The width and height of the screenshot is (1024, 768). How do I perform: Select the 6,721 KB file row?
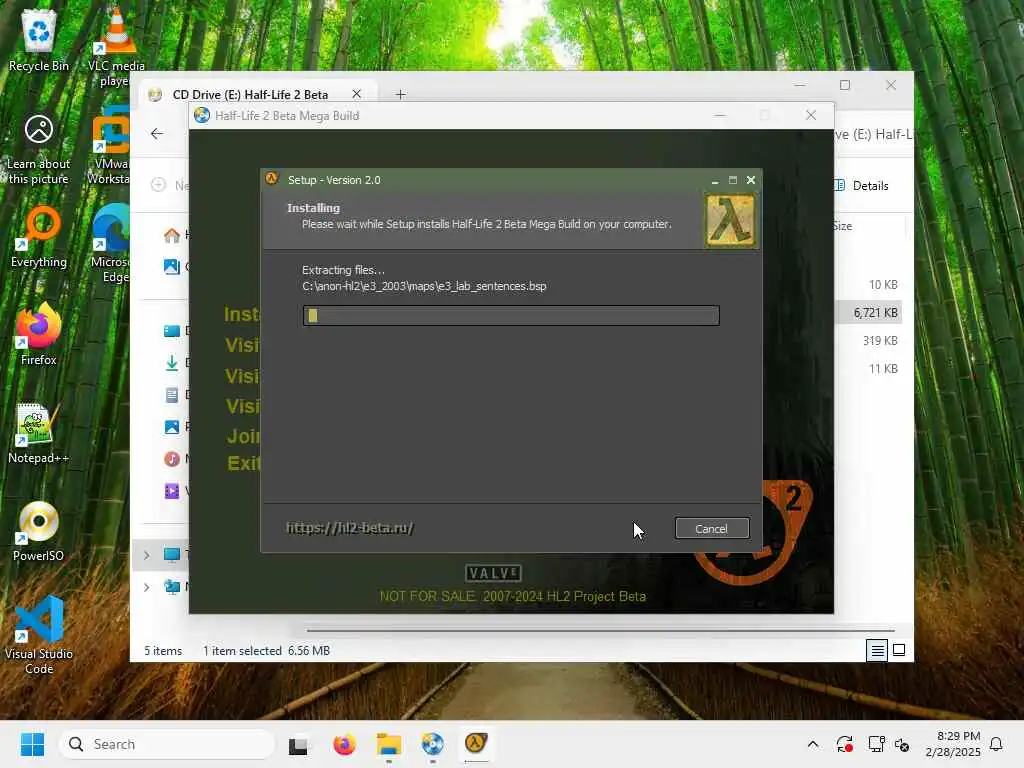[869, 313]
